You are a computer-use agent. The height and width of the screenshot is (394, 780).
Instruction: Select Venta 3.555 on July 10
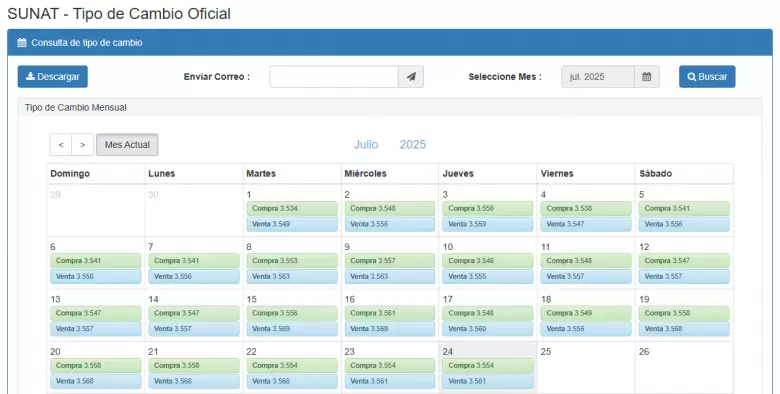488,277
